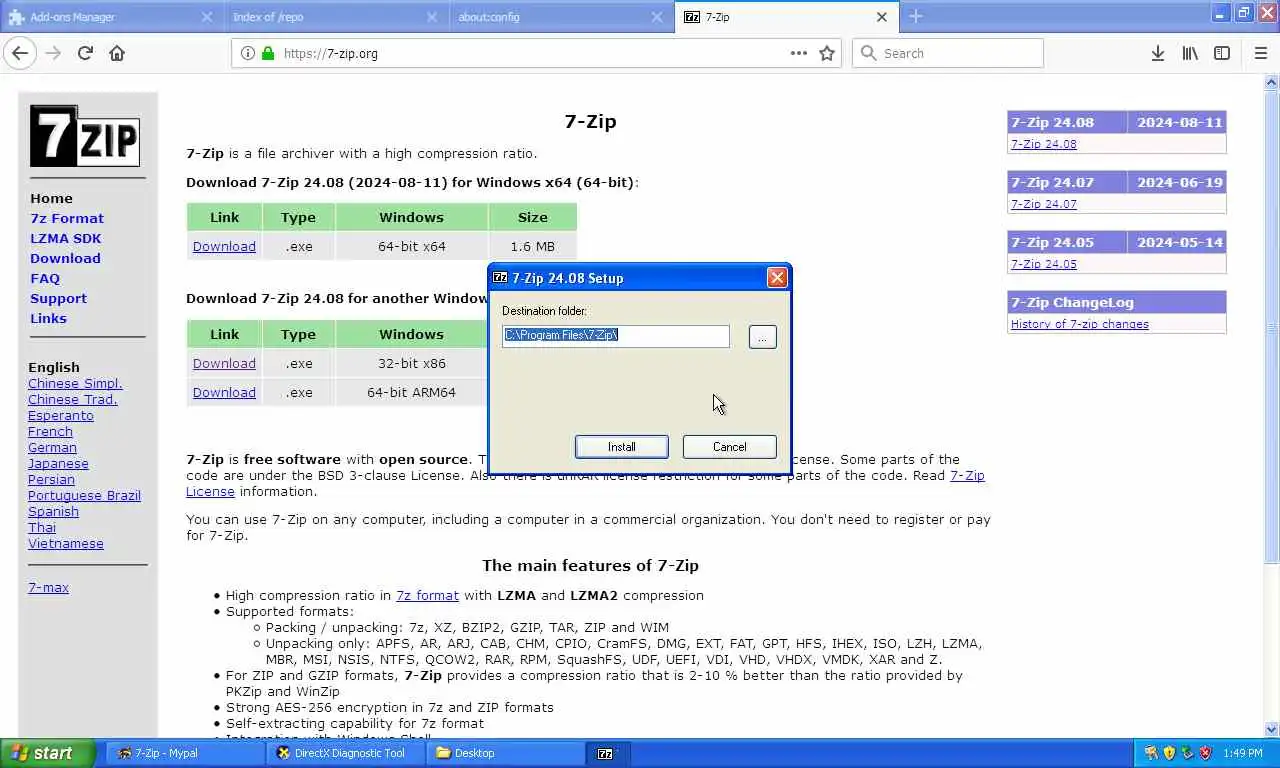Image resolution: width=1280 pixels, height=768 pixels.
Task: Download the 32-bit x86 .exe installer
Action: pyautogui.click(x=224, y=363)
